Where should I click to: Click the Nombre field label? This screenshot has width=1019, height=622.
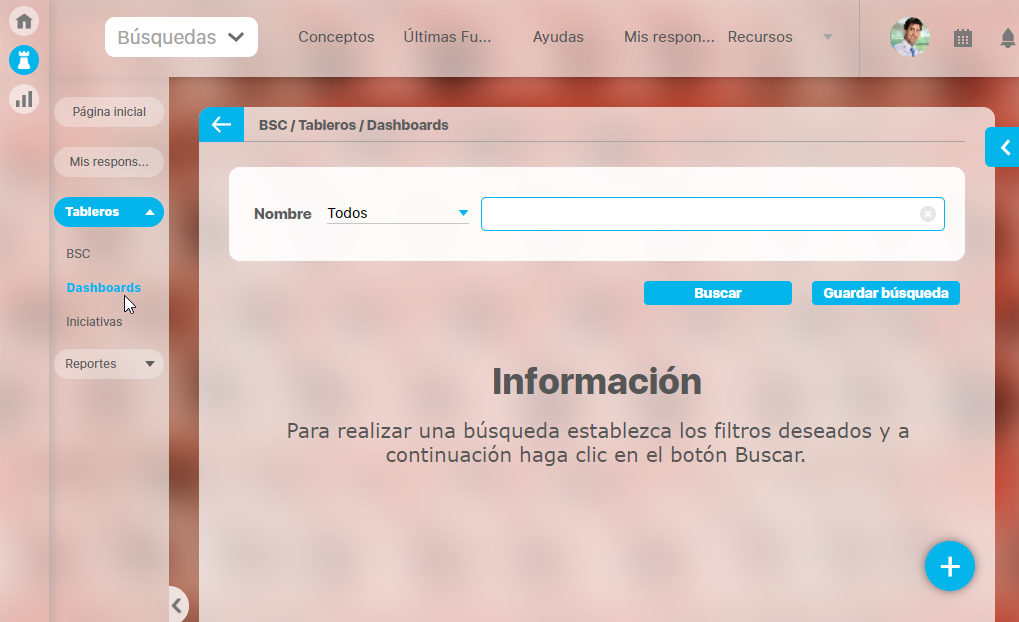283,214
